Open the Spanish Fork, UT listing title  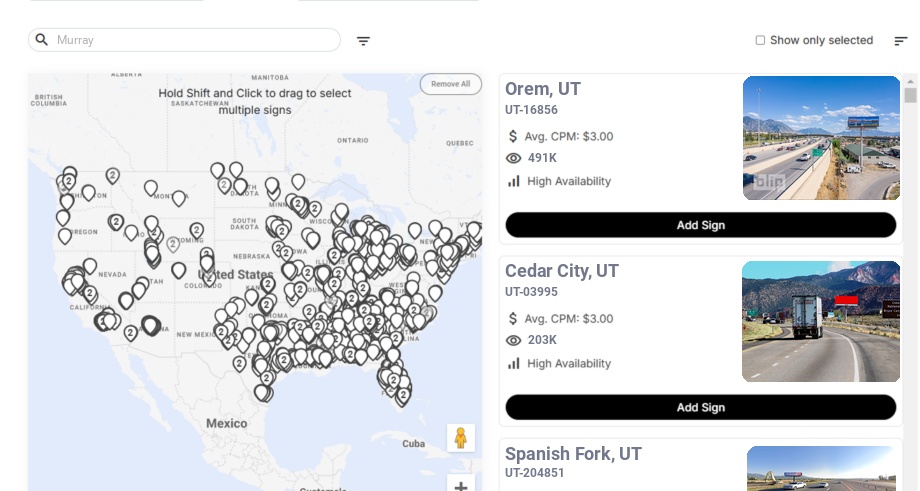coord(573,454)
